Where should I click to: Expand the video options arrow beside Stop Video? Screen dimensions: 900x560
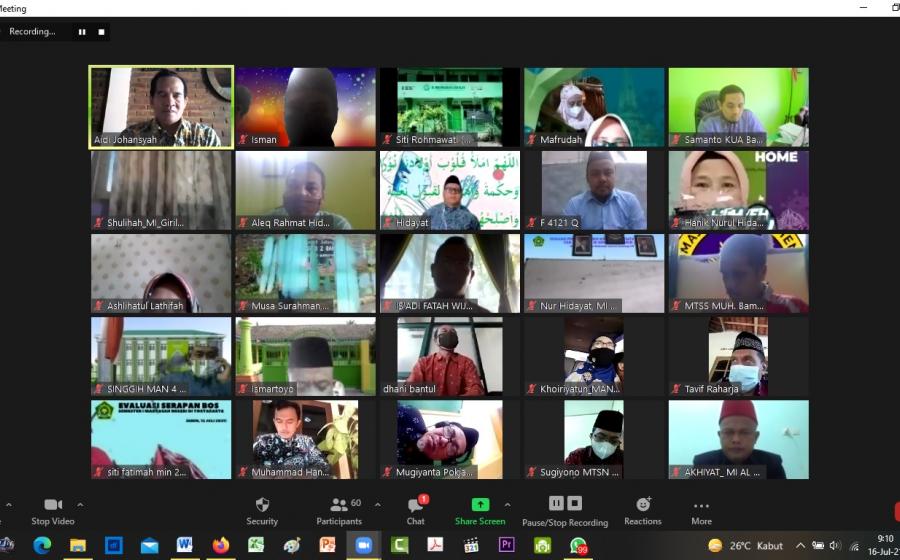tap(80, 504)
